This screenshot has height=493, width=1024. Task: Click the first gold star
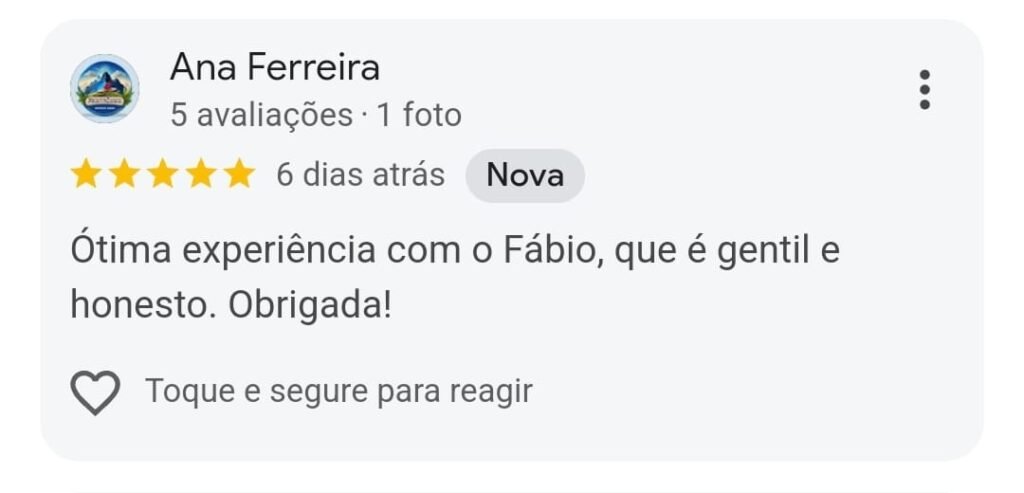[86, 174]
